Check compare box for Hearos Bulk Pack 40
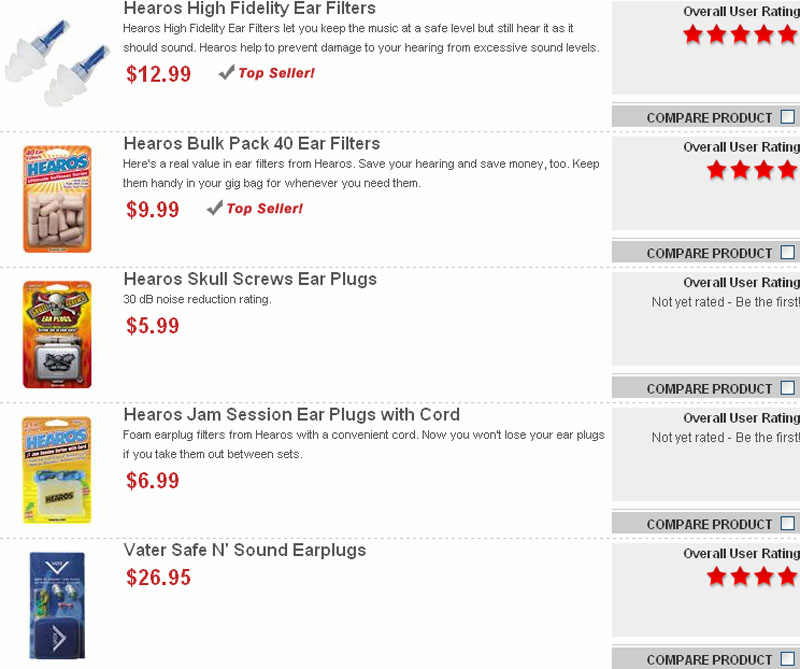The width and height of the screenshot is (800, 669). pyautogui.click(x=788, y=252)
